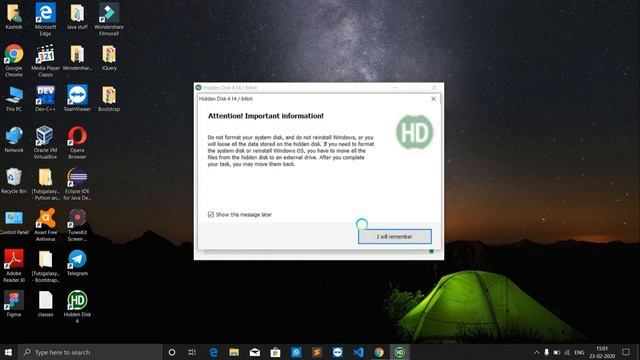
Task: Open the Action Center notifications
Action: coord(626,352)
